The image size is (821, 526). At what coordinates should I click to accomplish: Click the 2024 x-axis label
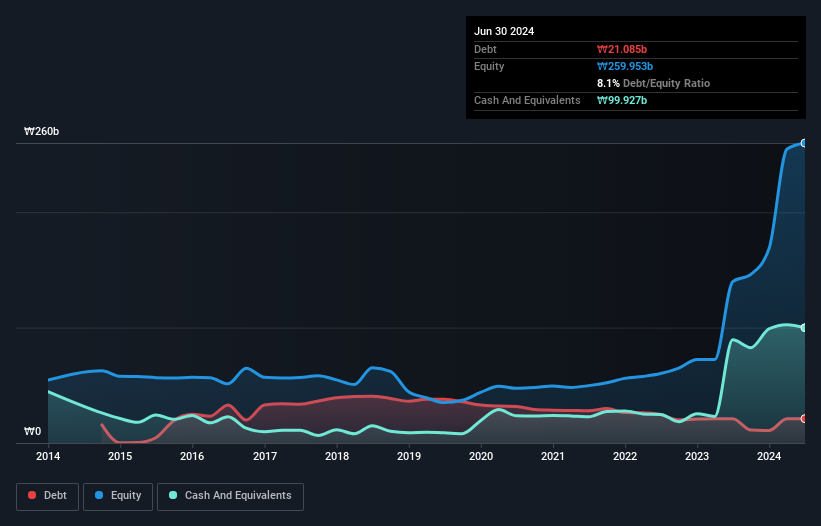[x=769, y=456]
